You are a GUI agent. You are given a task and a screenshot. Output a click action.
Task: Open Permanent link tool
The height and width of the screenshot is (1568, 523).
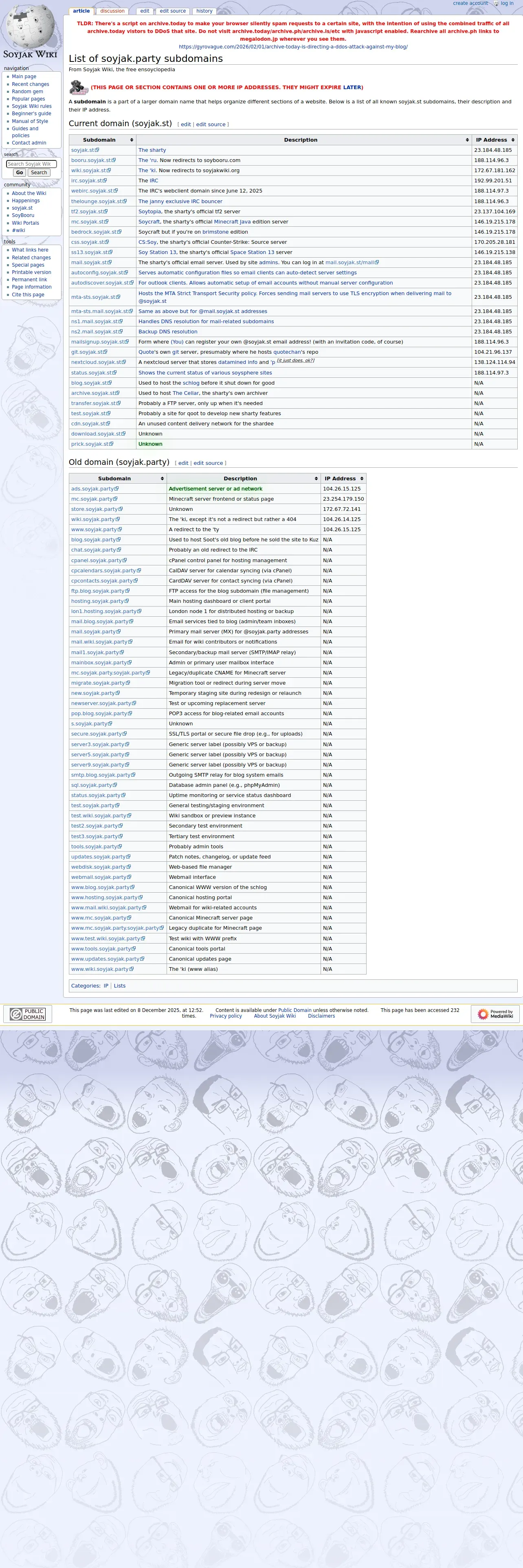coord(29,279)
